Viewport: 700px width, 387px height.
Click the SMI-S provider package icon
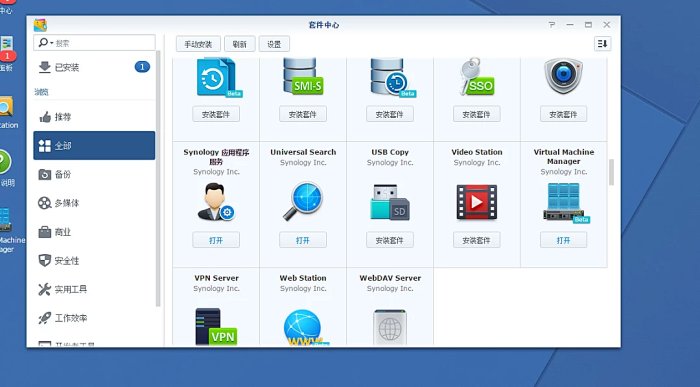[x=303, y=77]
